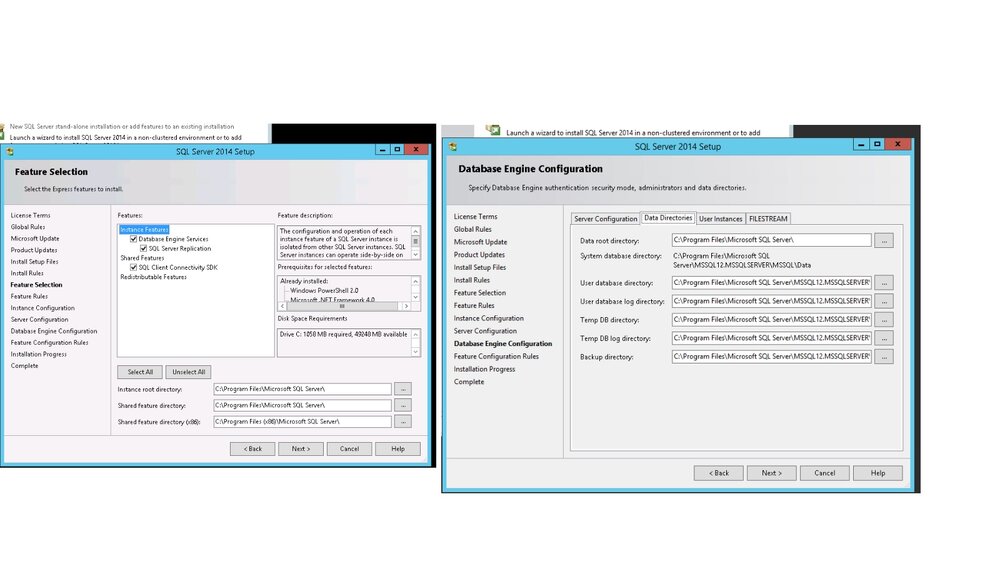The height and width of the screenshot is (562, 1000).
Task: Edit the Shared feature directory field
Action: [302, 405]
